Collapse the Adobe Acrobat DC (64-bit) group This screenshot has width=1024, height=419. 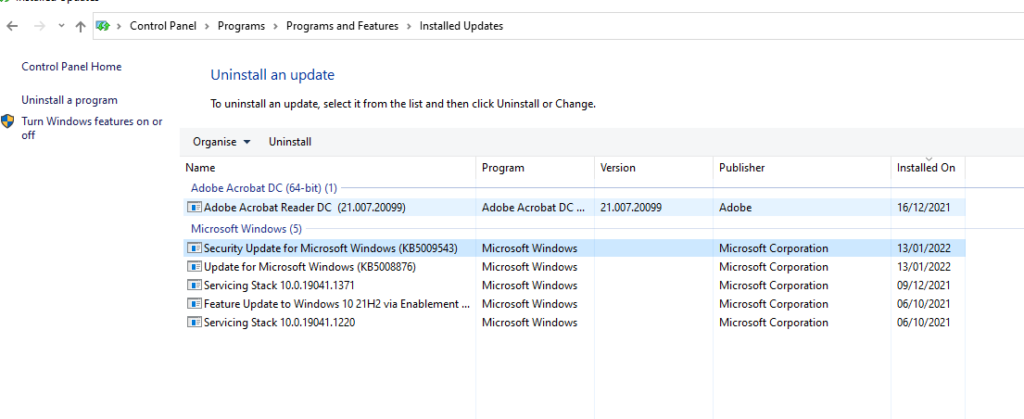[264, 188]
